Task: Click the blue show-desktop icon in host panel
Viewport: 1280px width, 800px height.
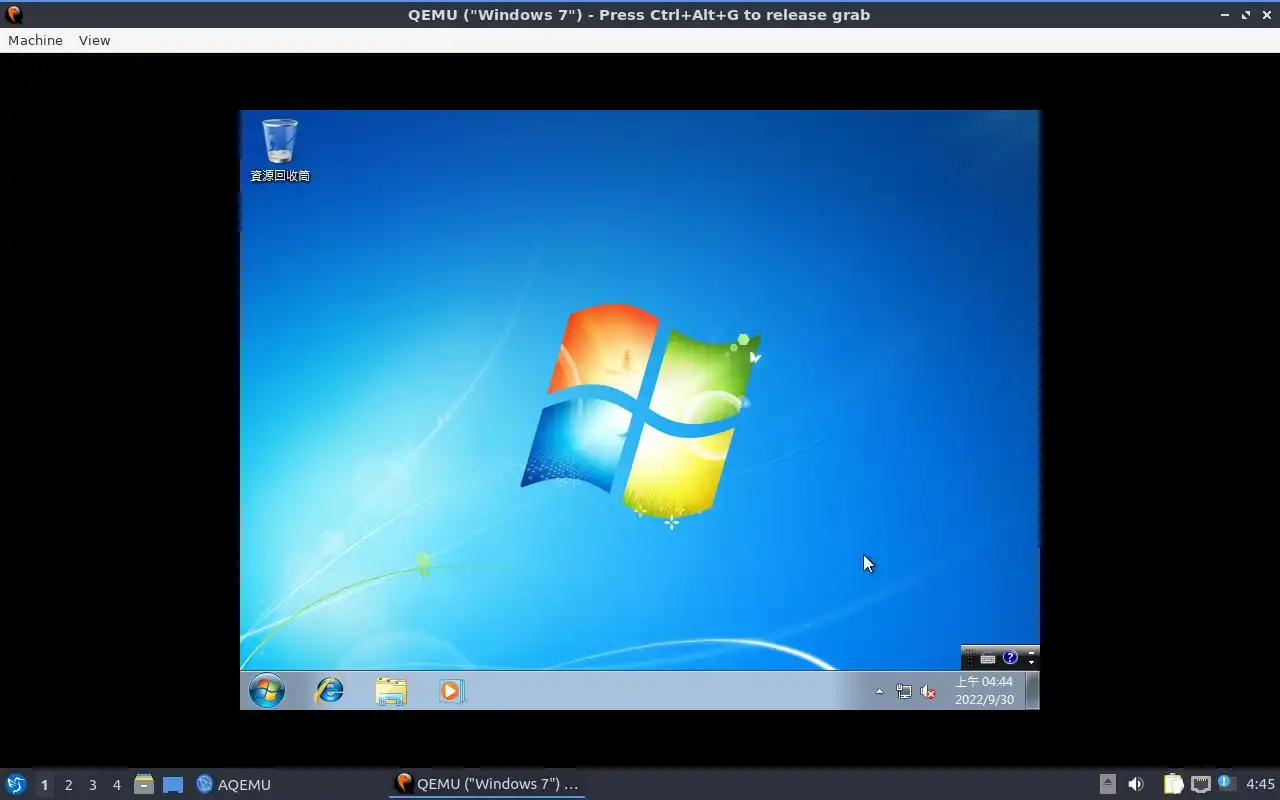Action: point(173,784)
